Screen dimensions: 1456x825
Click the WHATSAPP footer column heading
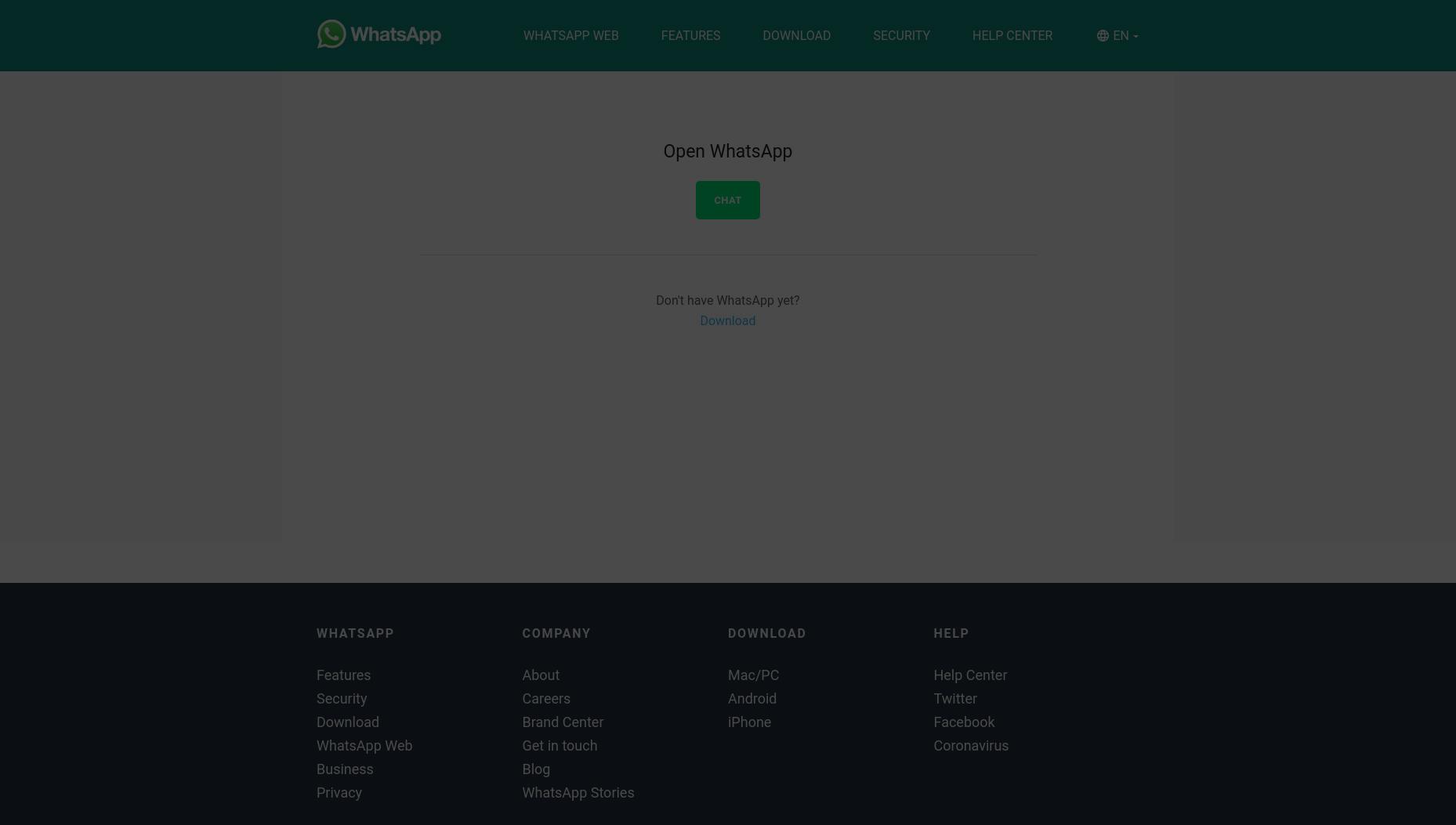355,633
